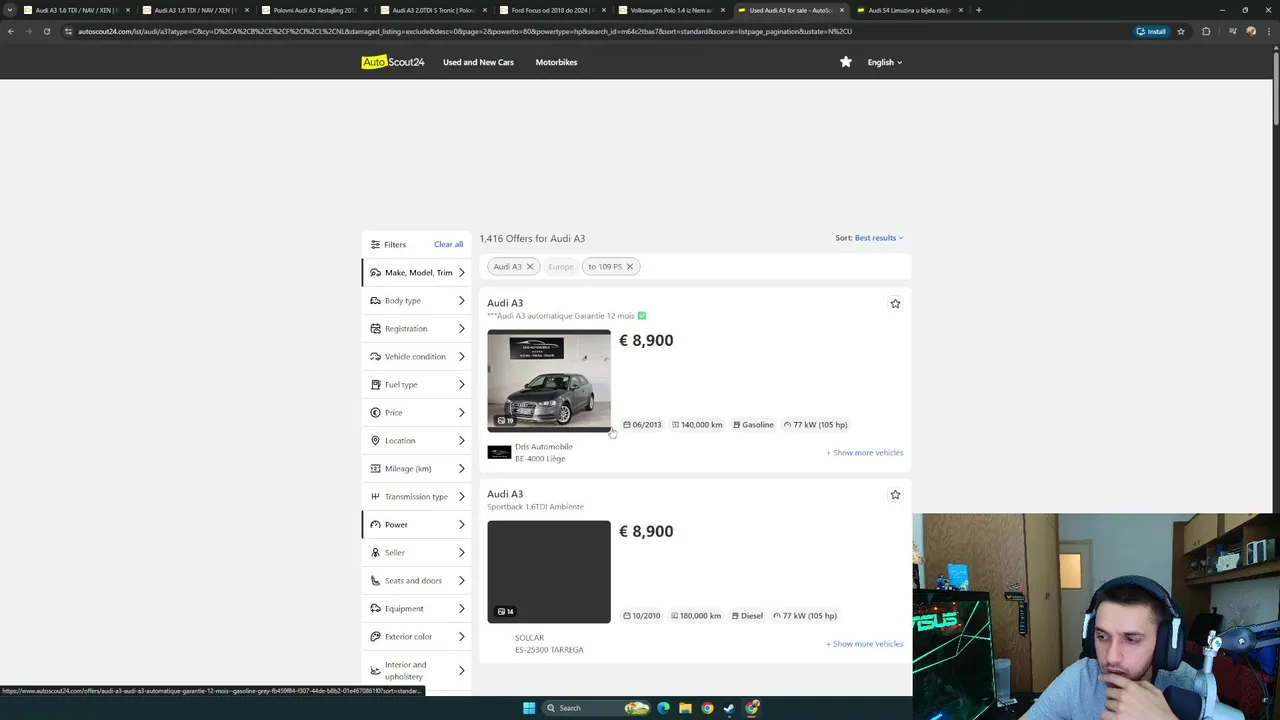The width and height of the screenshot is (1280, 720).
Task: Open the Windows Start menu
Action: (x=529, y=708)
